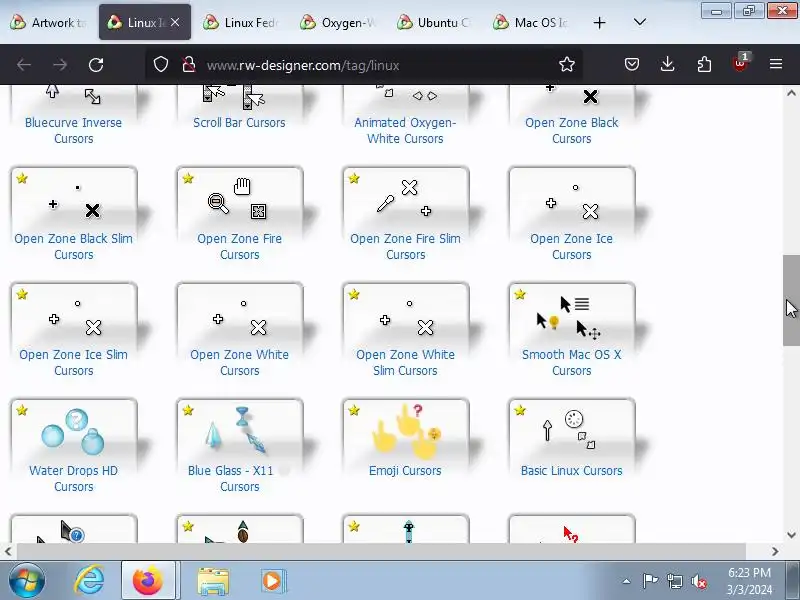Click the muted volume tray icon

pyautogui.click(x=698, y=581)
